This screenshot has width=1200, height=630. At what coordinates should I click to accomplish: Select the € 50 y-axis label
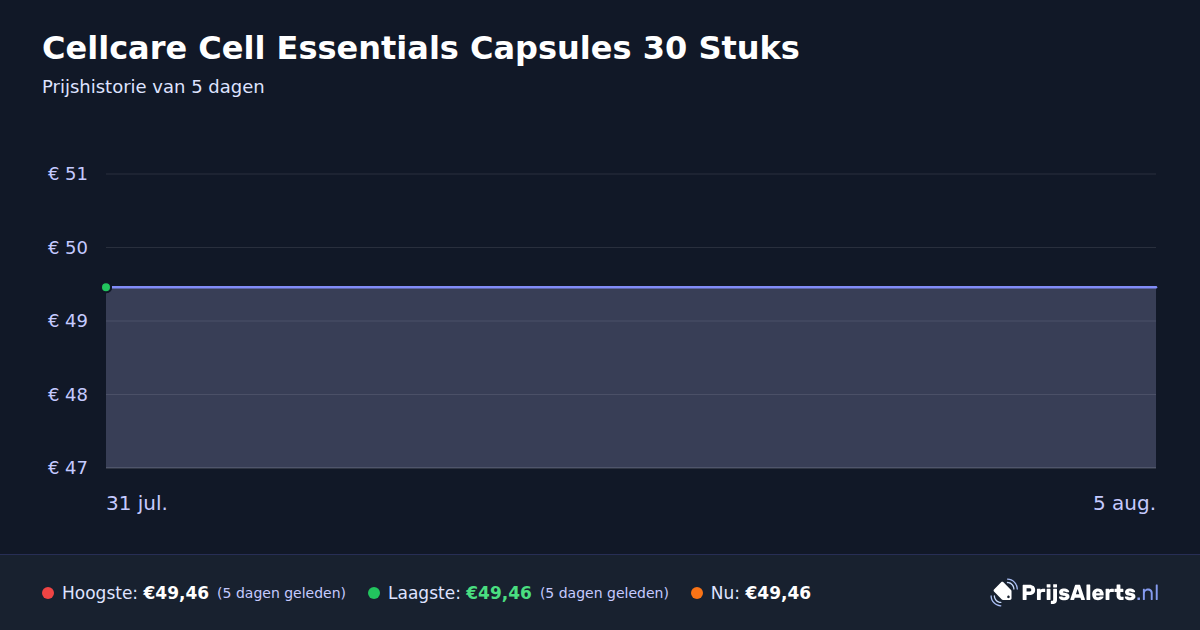point(68,248)
